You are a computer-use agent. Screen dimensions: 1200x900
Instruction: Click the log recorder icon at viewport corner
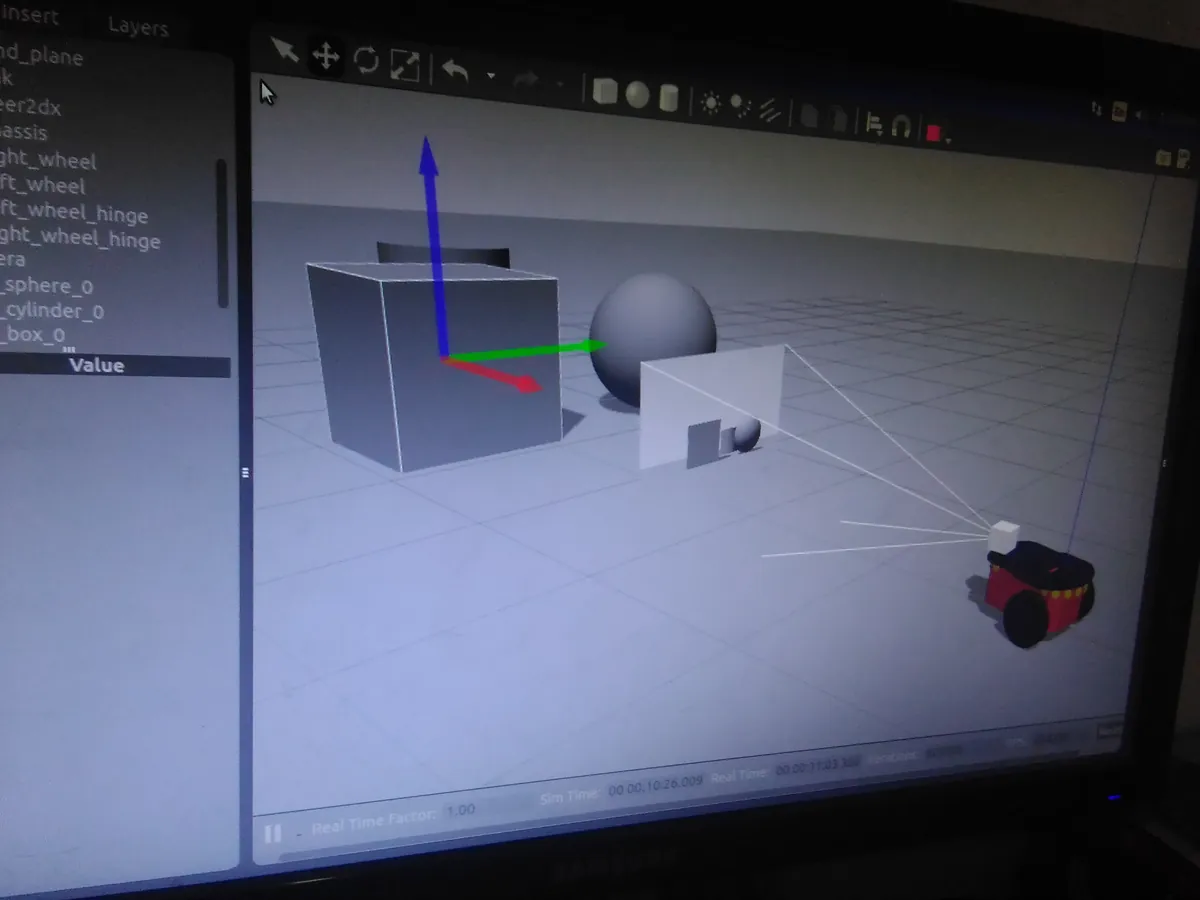point(1184,158)
